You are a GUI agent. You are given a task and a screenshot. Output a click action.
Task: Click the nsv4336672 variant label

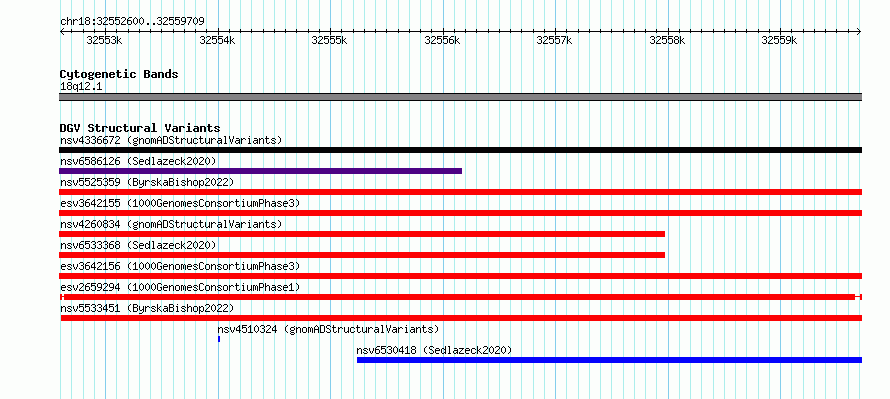(x=171, y=140)
